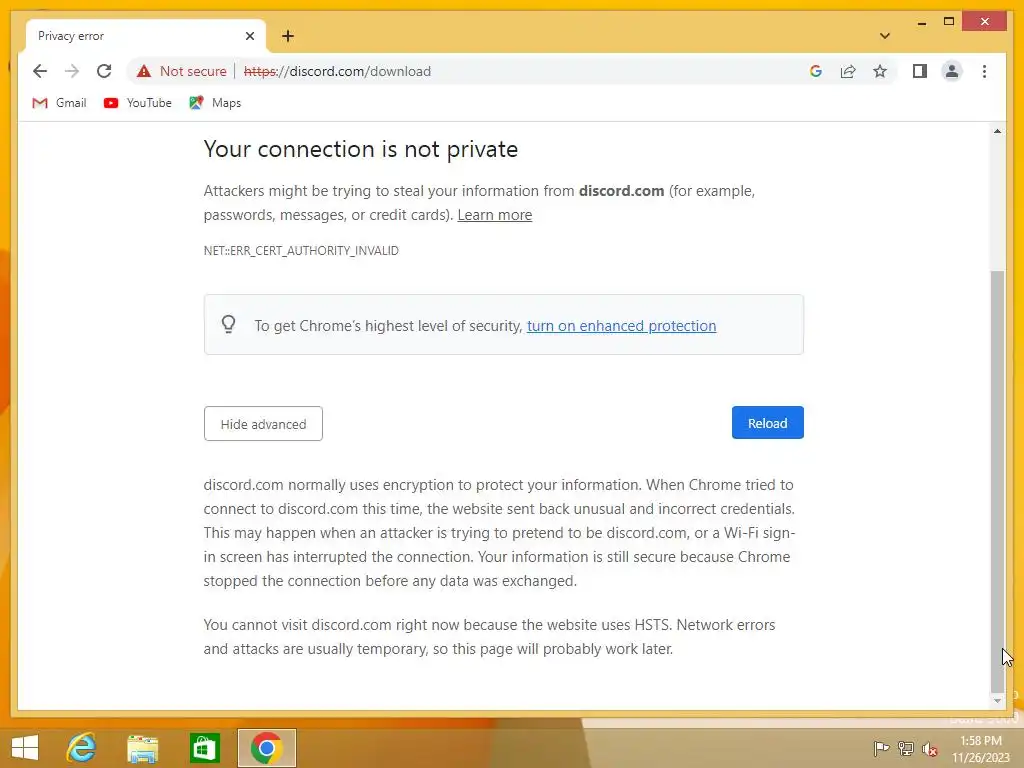Click turn on enhanced protection link

click(x=621, y=326)
